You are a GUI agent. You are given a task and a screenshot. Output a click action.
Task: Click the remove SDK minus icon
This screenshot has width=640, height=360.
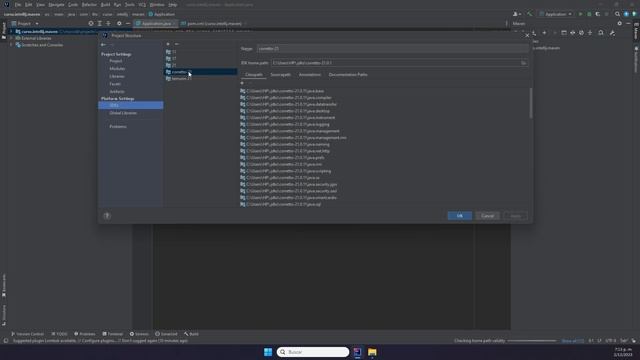[x=177, y=44]
